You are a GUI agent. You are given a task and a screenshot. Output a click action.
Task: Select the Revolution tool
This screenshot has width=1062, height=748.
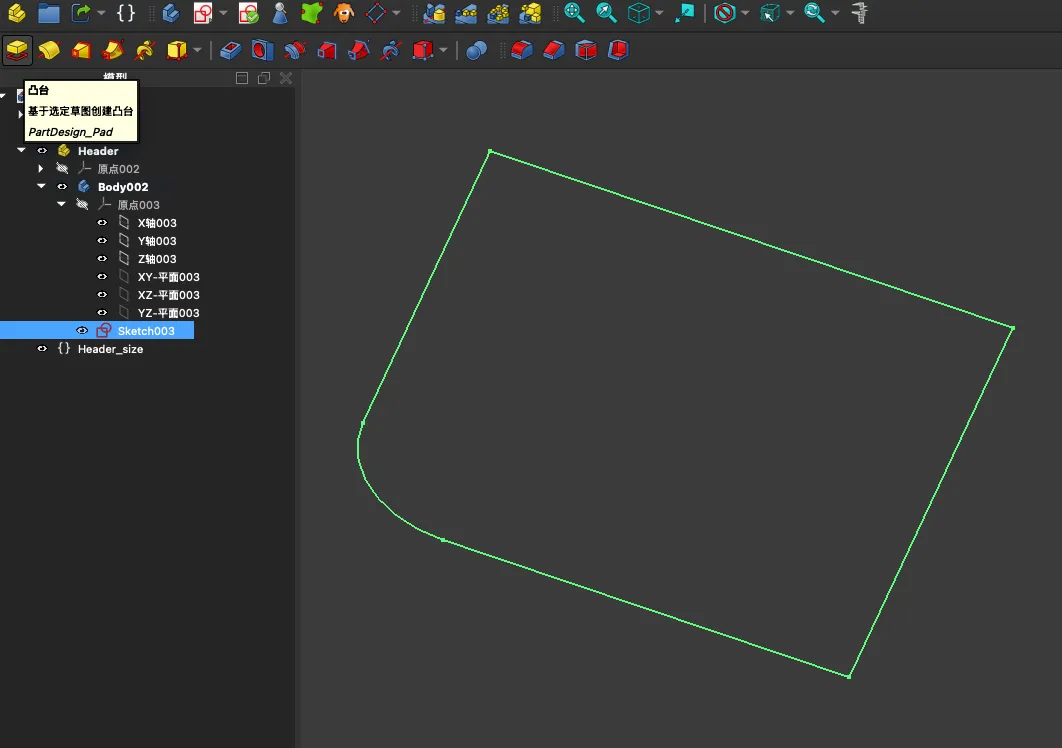point(48,50)
